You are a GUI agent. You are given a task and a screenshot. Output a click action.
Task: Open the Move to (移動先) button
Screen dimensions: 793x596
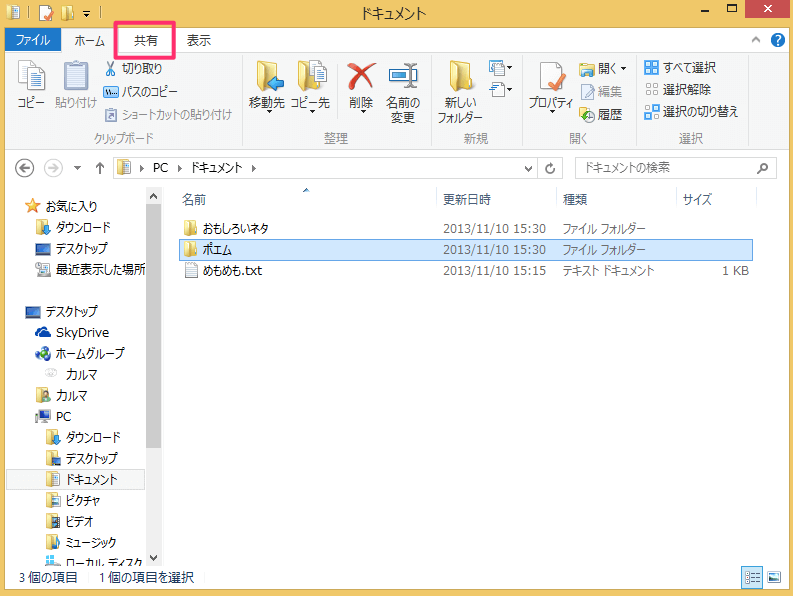click(267, 86)
